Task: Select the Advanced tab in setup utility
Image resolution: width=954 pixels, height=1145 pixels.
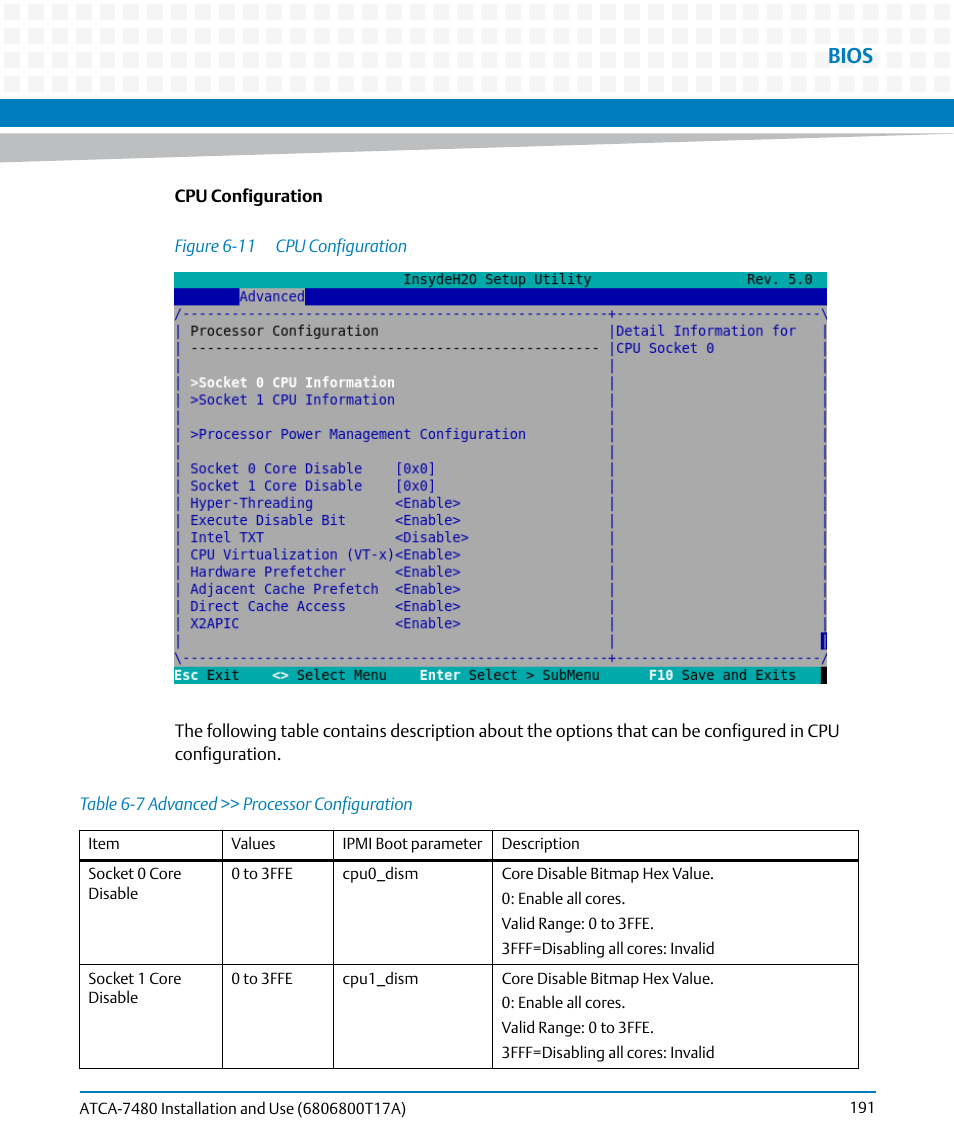Action: [x=272, y=296]
